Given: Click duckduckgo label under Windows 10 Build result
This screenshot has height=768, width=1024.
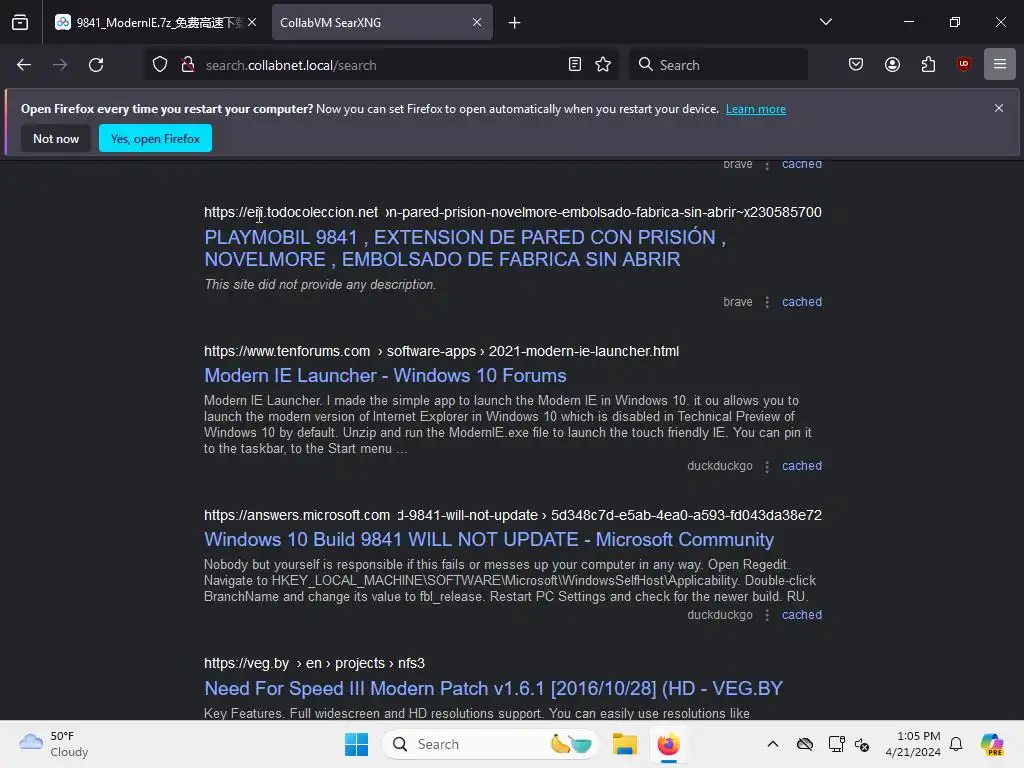Looking at the screenshot, I should point(720,615).
